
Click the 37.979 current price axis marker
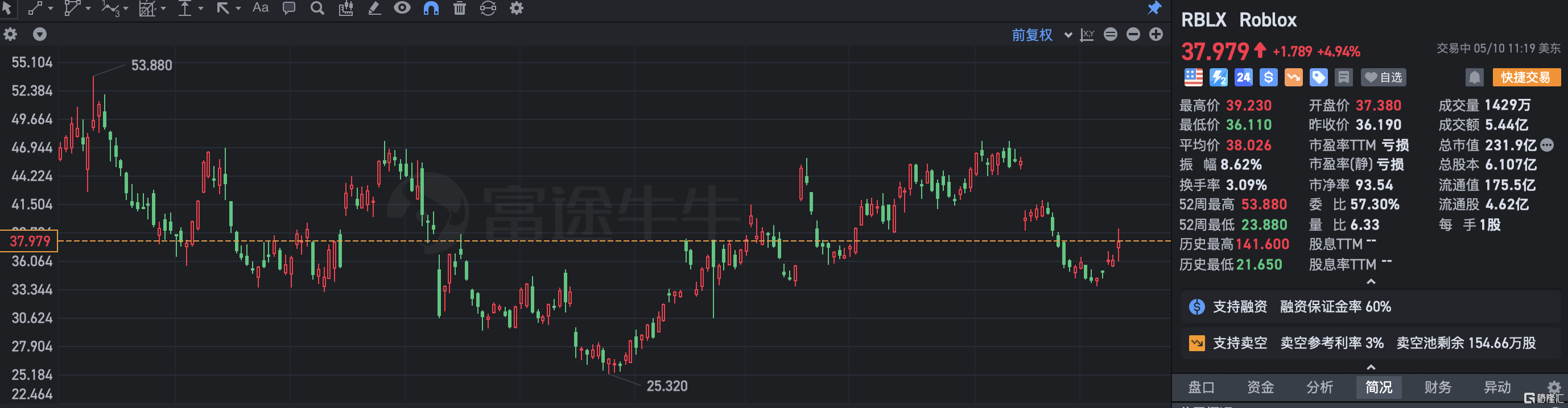[x=29, y=241]
